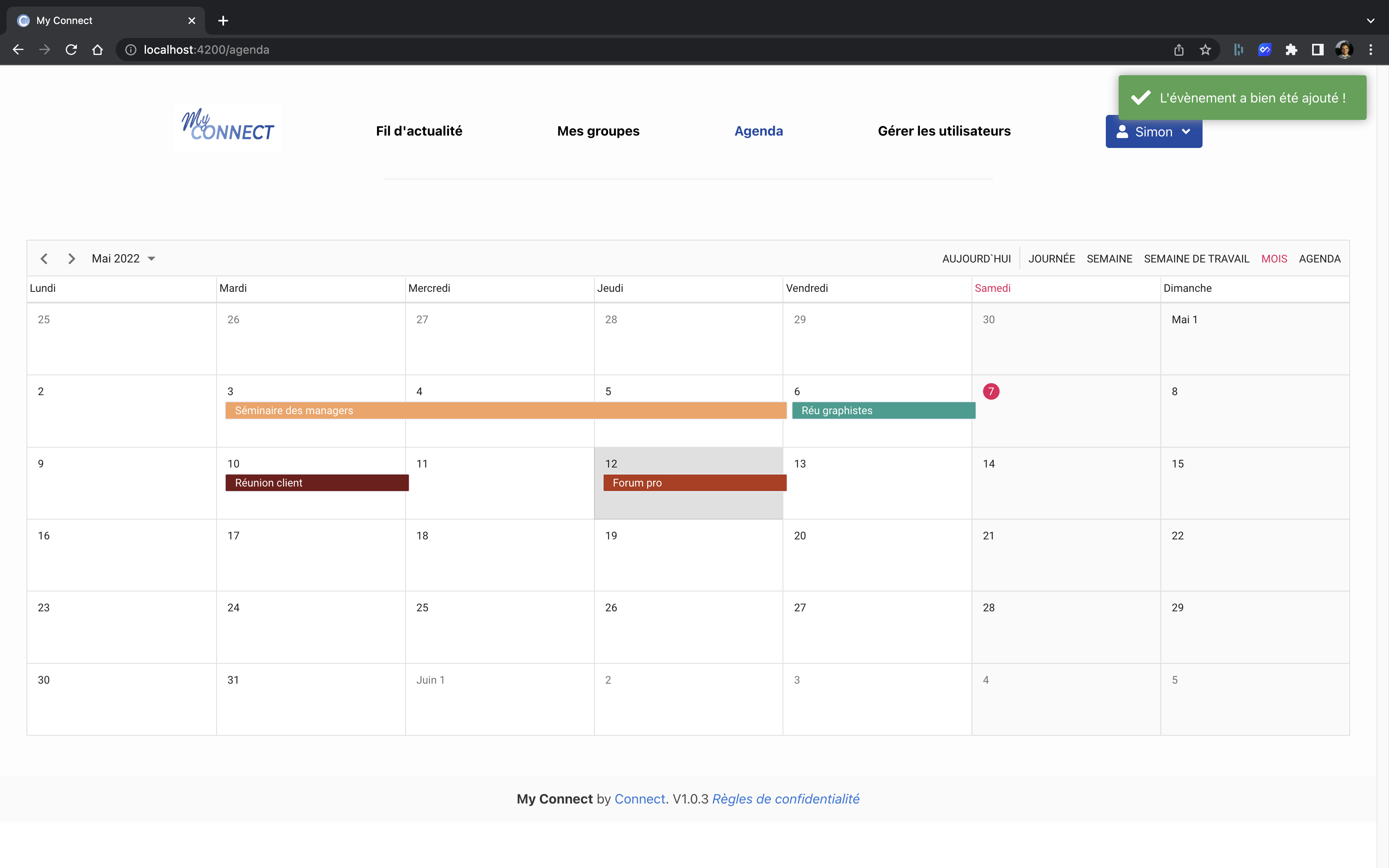Switch to AGENDA view mode
Image resolution: width=1389 pixels, height=868 pixels.
click(x=1320, y=258)
